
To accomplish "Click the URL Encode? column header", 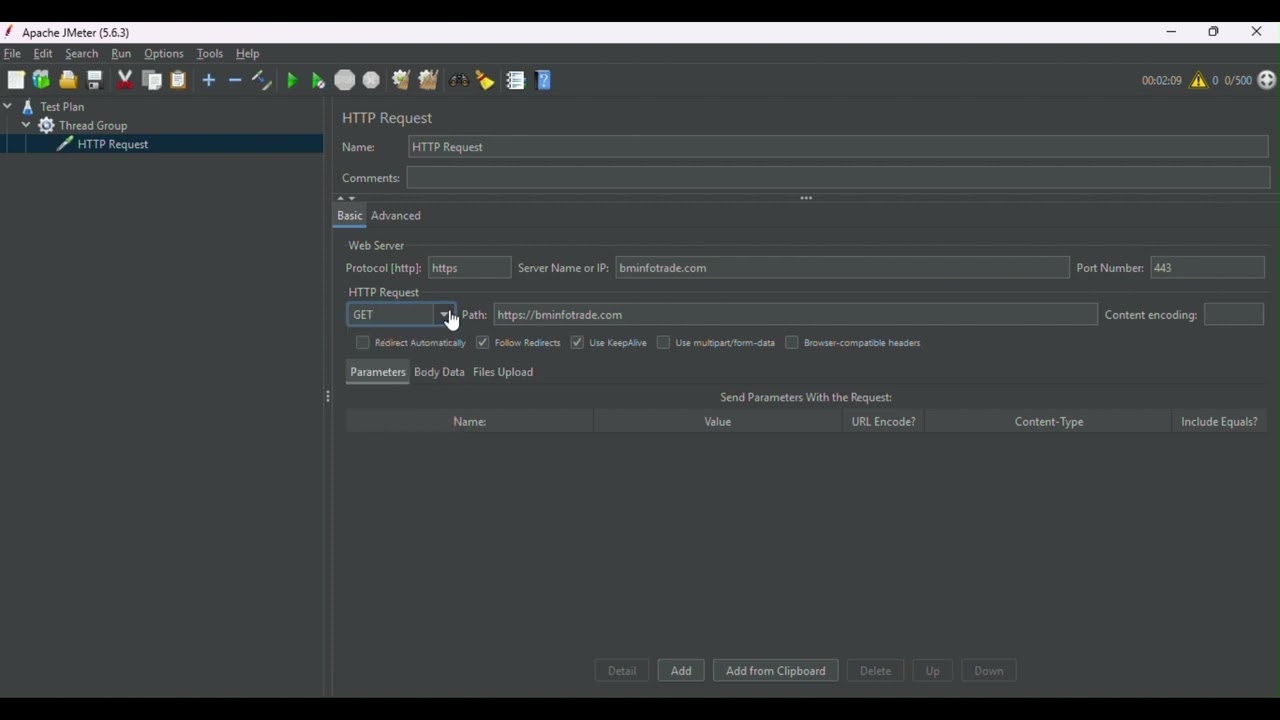I will tap(883, 422).
